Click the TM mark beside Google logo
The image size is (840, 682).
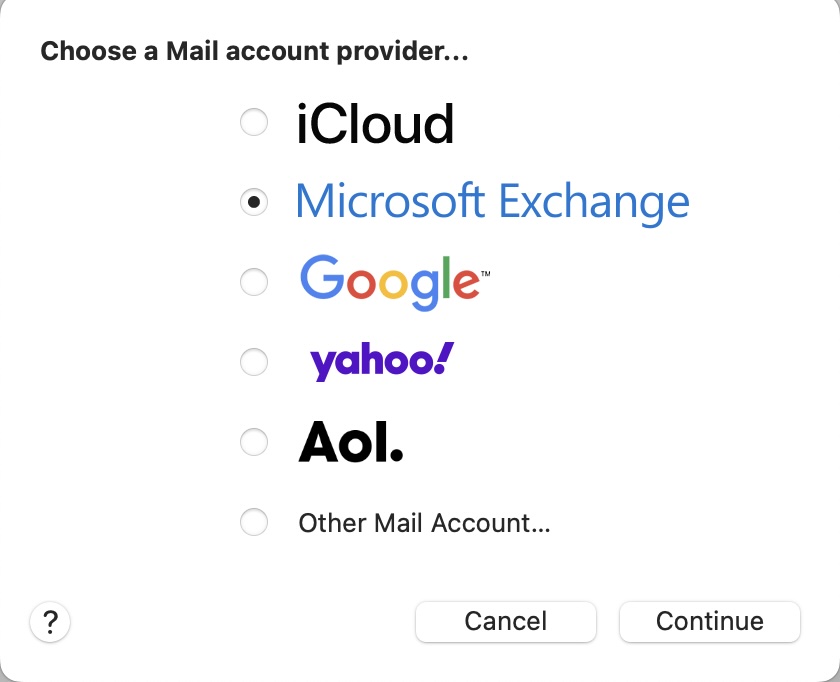(485, 273)
